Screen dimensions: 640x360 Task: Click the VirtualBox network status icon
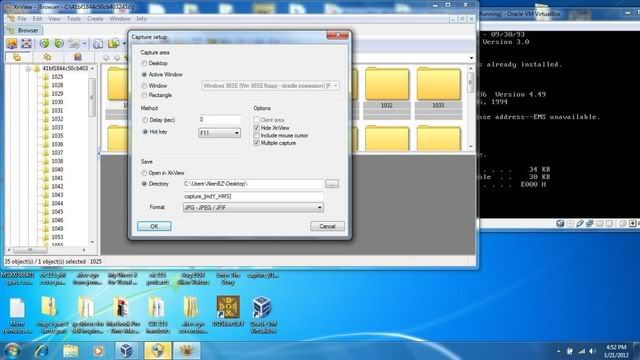(x=590, y=223)
